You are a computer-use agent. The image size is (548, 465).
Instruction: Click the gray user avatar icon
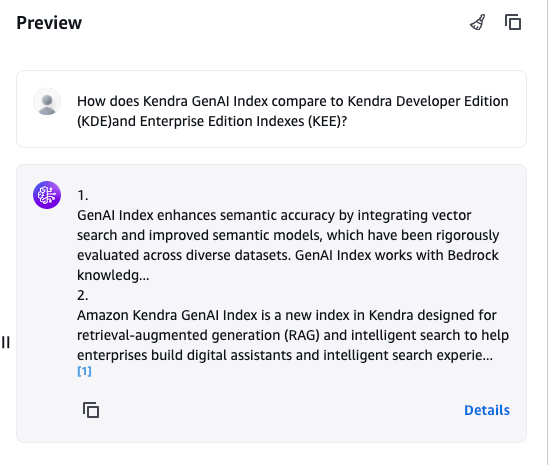tap(47, 101)
